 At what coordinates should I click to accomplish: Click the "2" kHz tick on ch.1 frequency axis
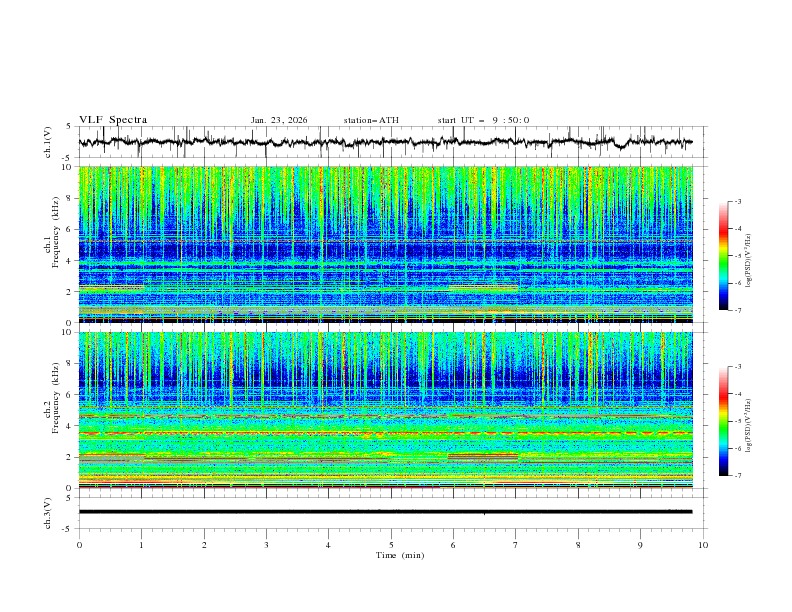point(71,292)
